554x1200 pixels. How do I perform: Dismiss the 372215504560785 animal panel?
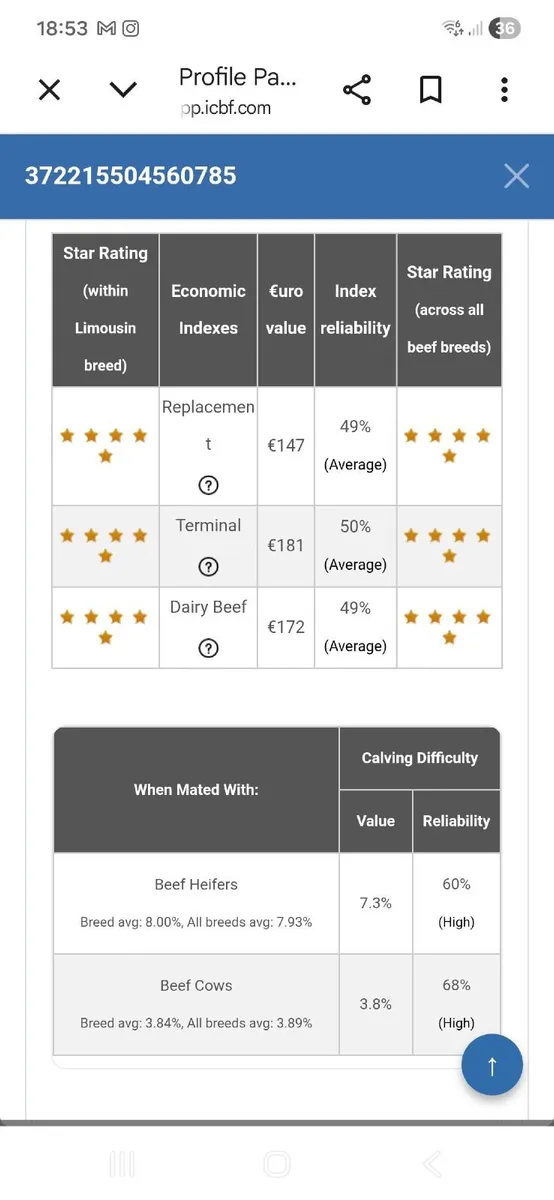click(x=516, y=176)
